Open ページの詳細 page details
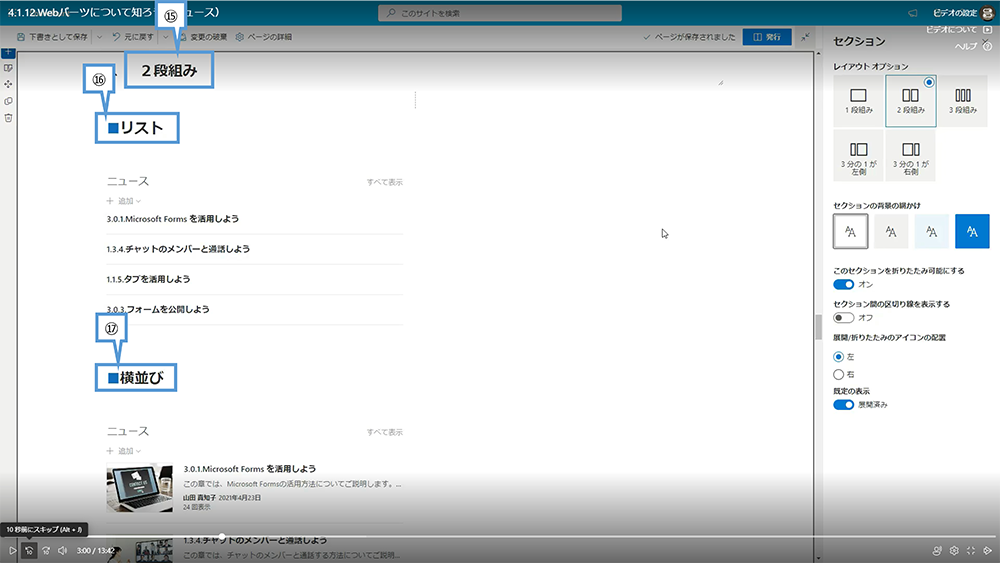 pos(263,37)
